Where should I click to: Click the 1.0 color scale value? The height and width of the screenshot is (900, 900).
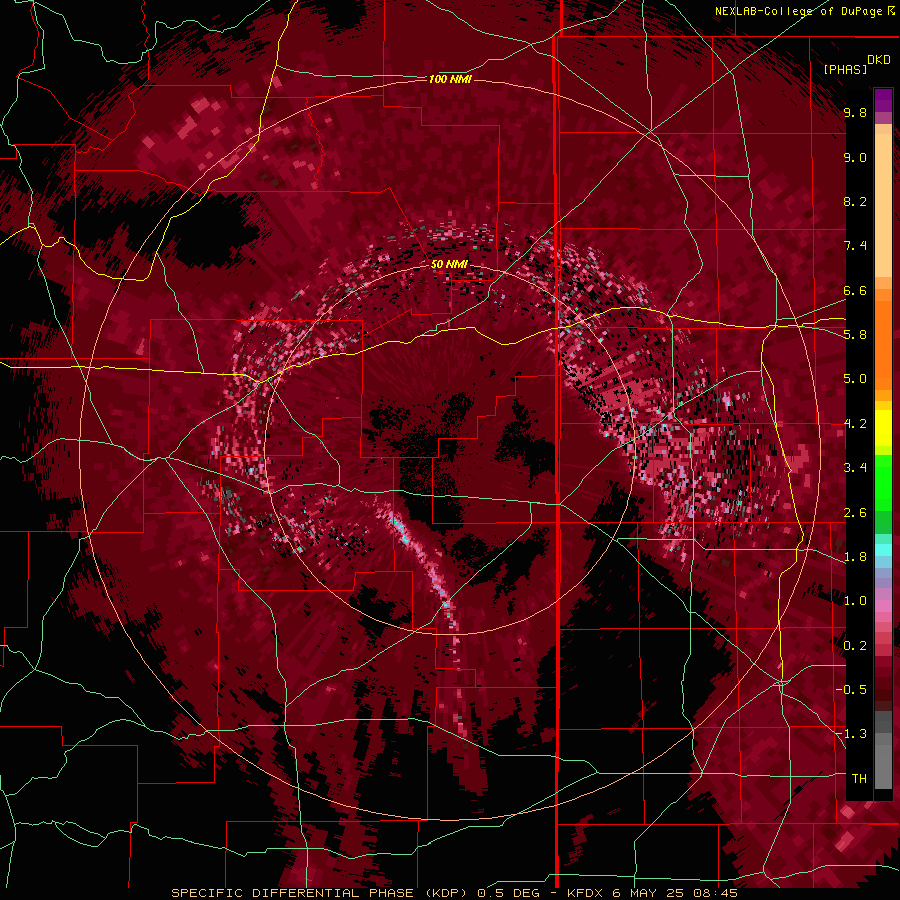855,601
